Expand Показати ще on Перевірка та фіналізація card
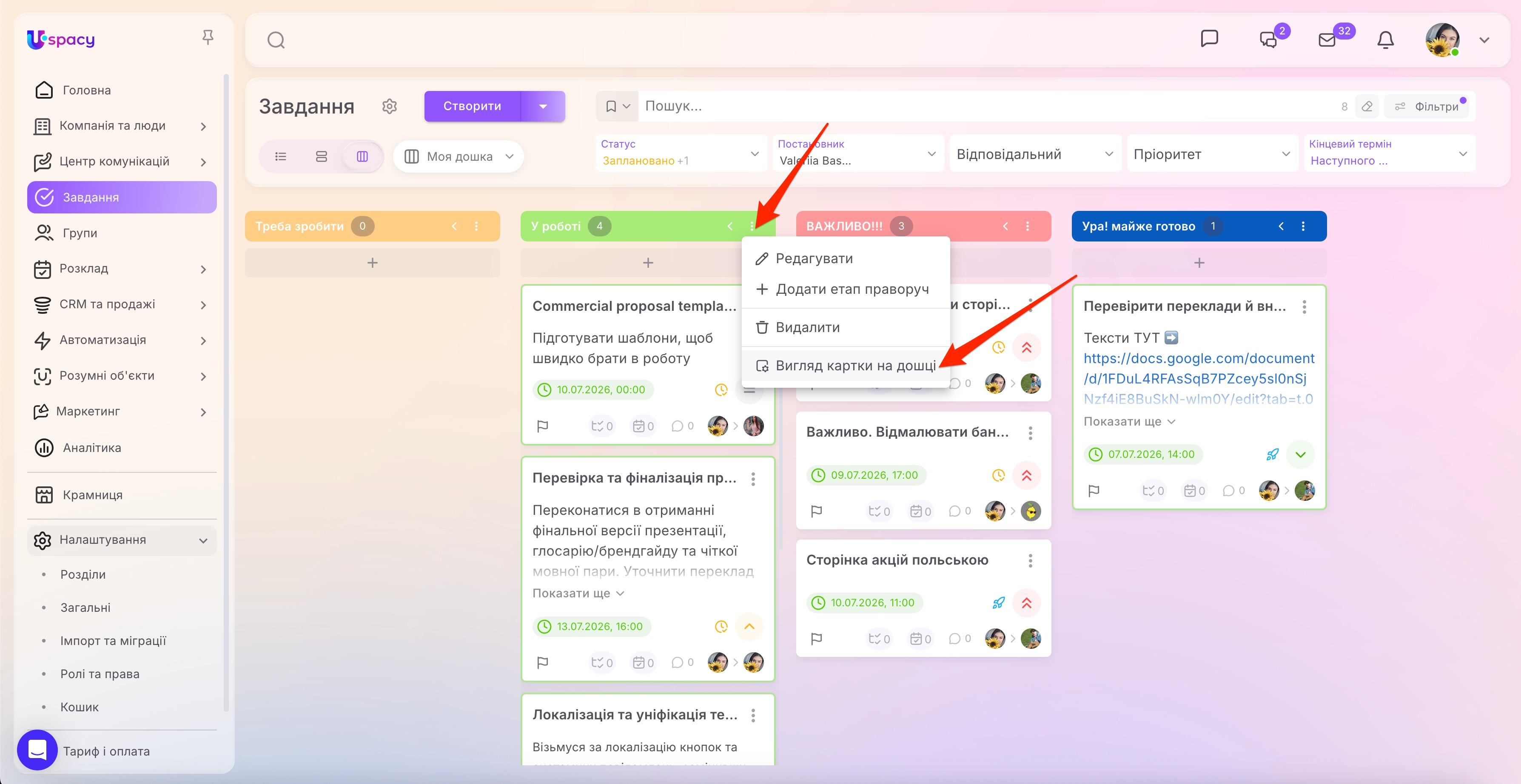 578,593
